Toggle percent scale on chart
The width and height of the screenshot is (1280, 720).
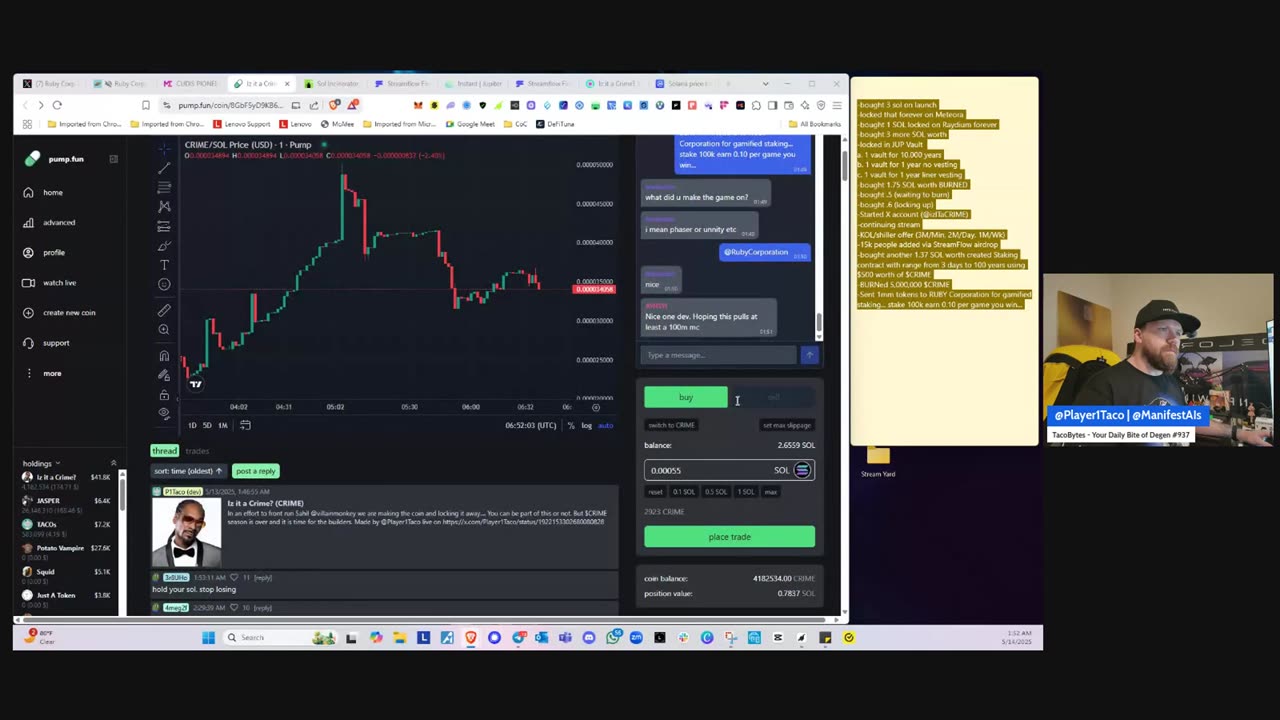(x=571, y=425)
